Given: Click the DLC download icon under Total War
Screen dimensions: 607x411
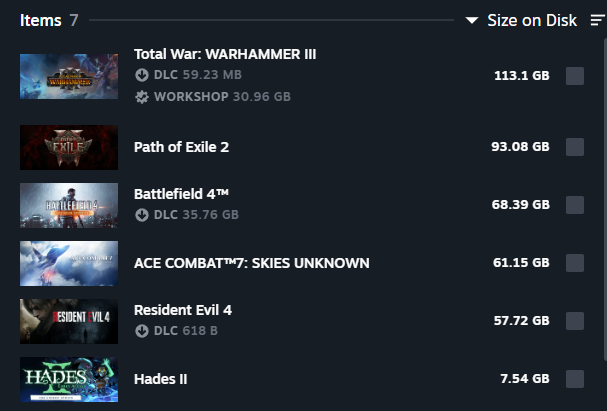Looking at the screenshot, I should point(142,75).
